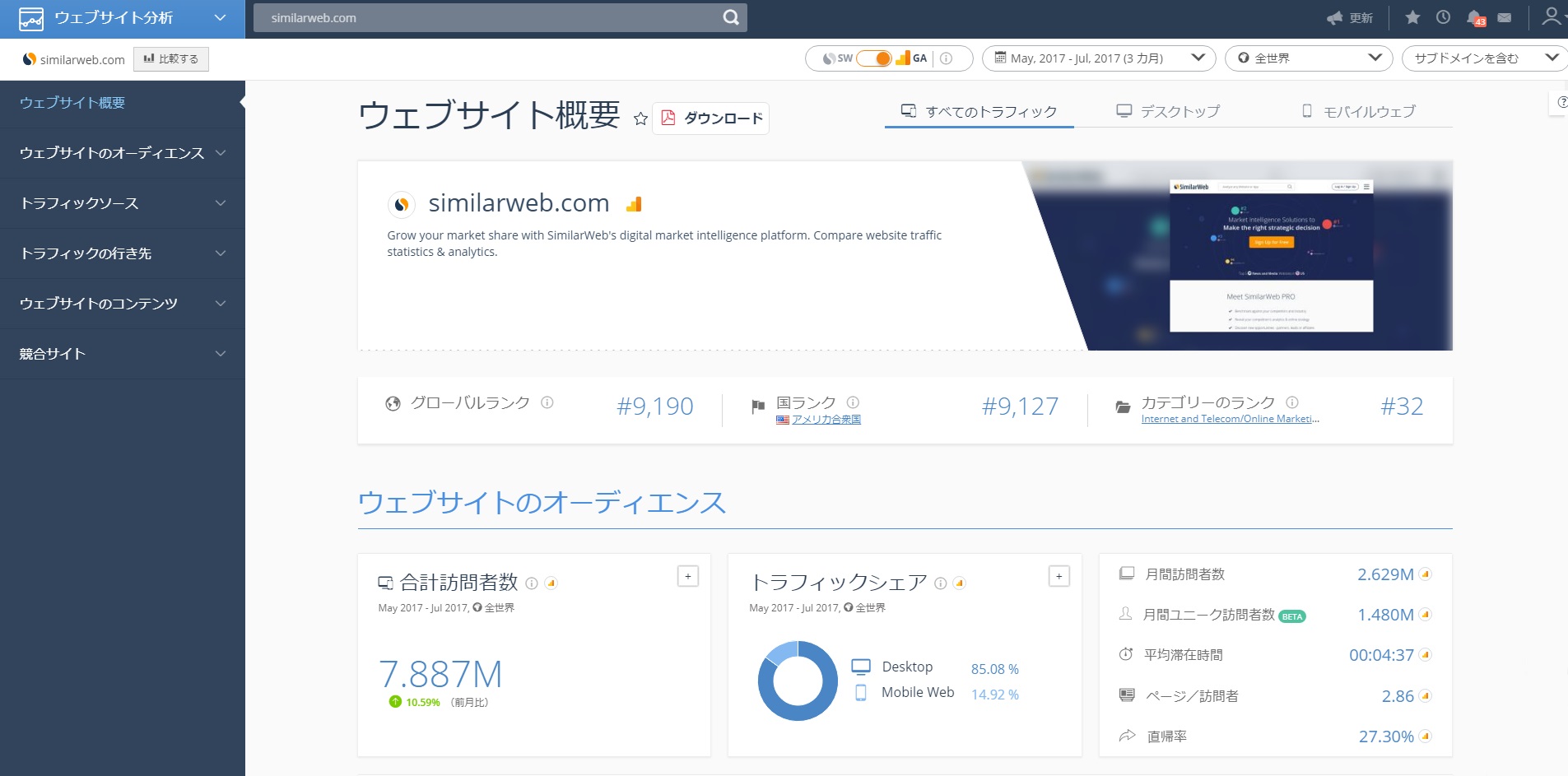Click the search magnifier icon in top bar
Viewport: 1568px width, 776px height.
[731, 17]
